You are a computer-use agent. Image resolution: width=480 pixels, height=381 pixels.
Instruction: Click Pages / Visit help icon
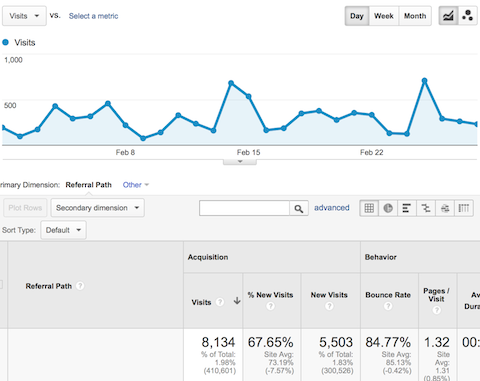coord(437,310)
